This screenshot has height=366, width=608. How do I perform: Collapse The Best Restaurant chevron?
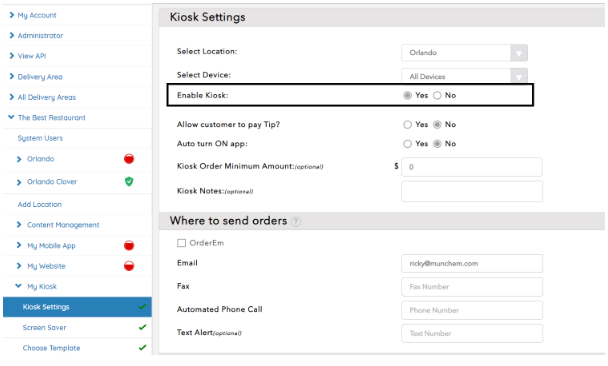pyautogui.click(x=11, y=117)
